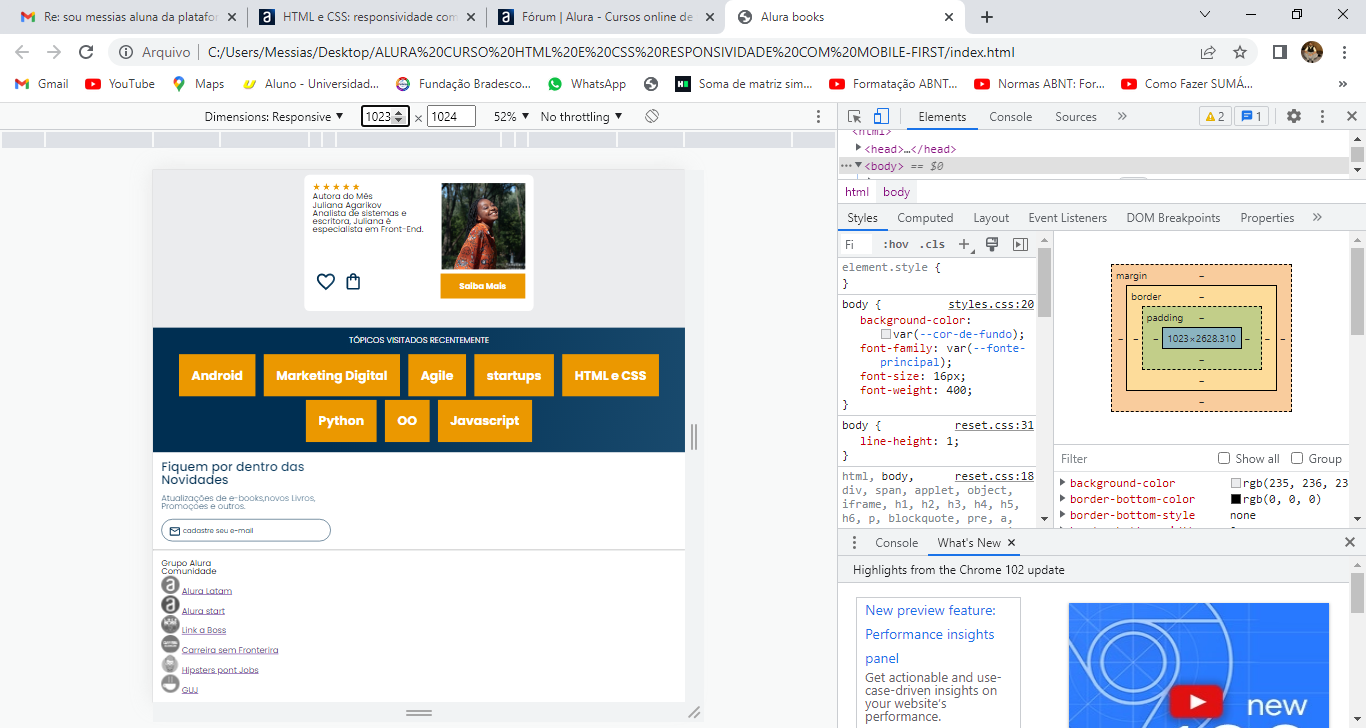Open DevTools settings gear

1294,117
